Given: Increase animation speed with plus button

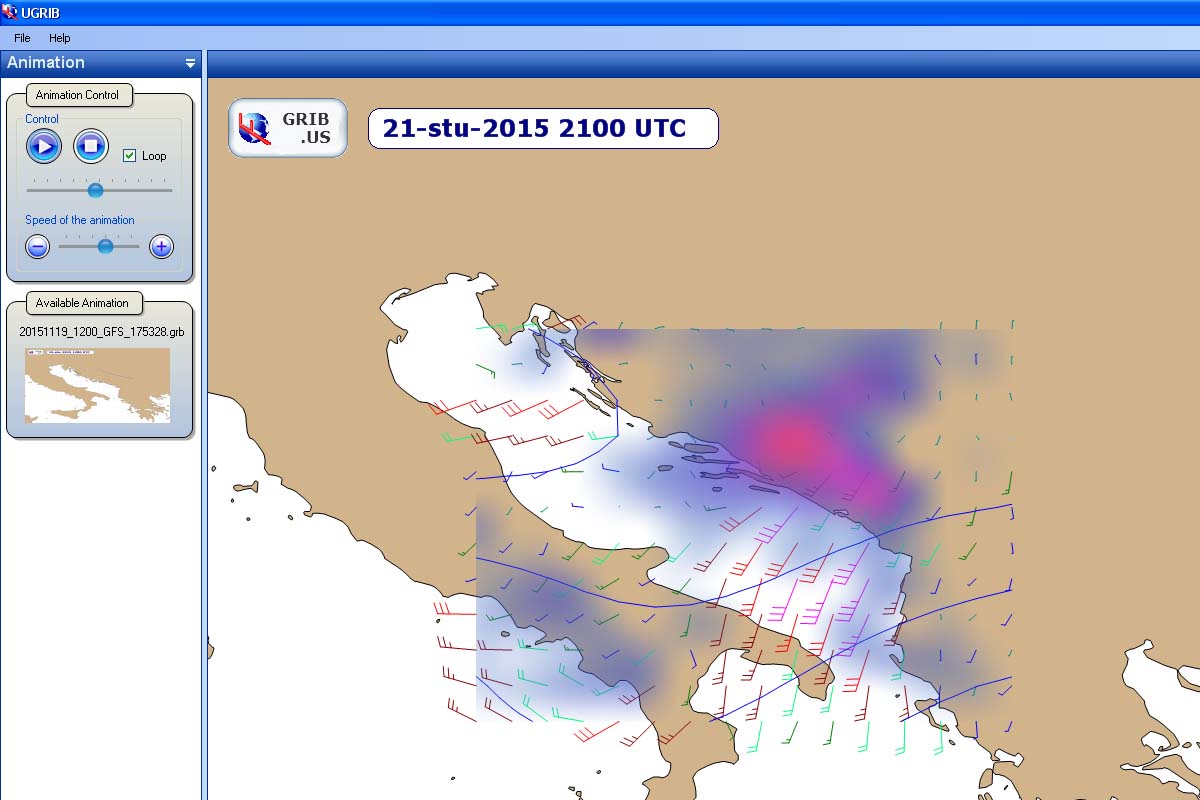Looking at the screenshot, I should [161, 246].
